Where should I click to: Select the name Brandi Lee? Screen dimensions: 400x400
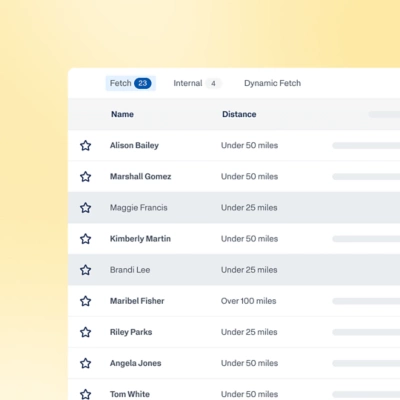[130, 270]
